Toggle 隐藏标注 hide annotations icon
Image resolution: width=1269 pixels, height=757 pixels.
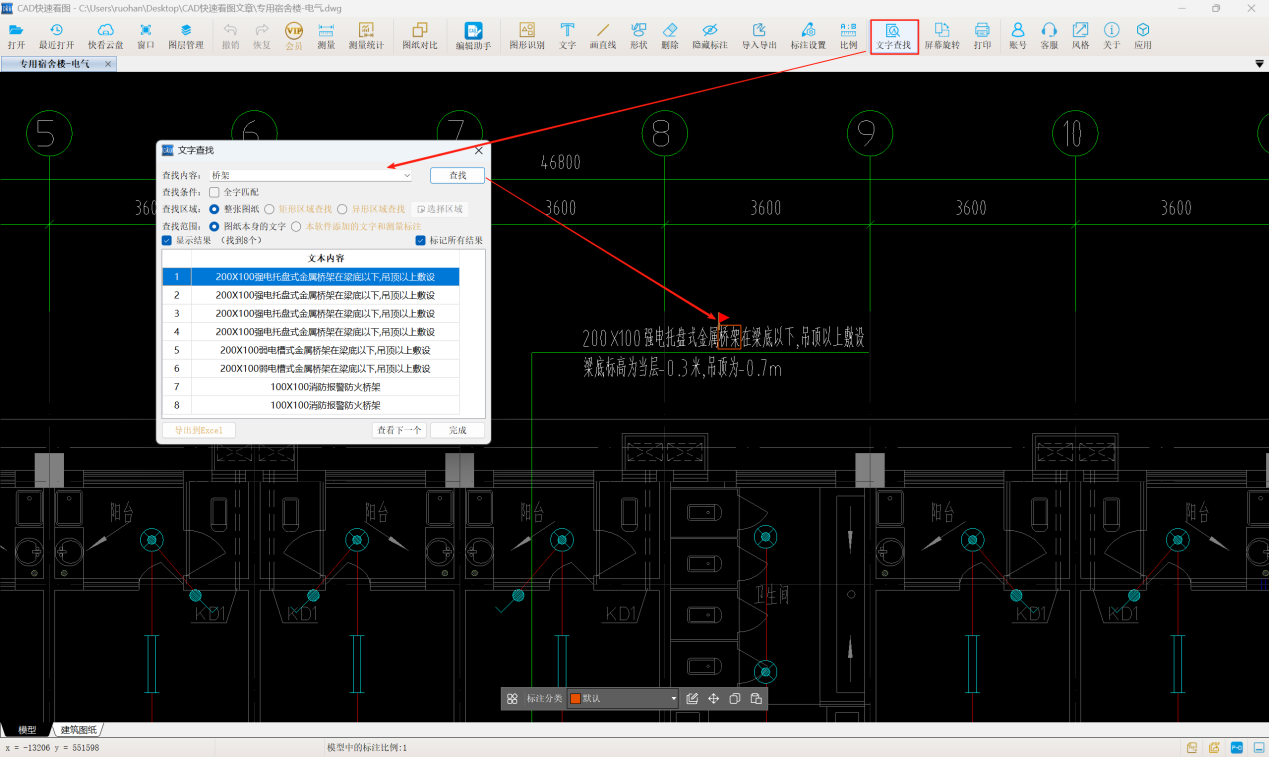[x=709, y=36]
